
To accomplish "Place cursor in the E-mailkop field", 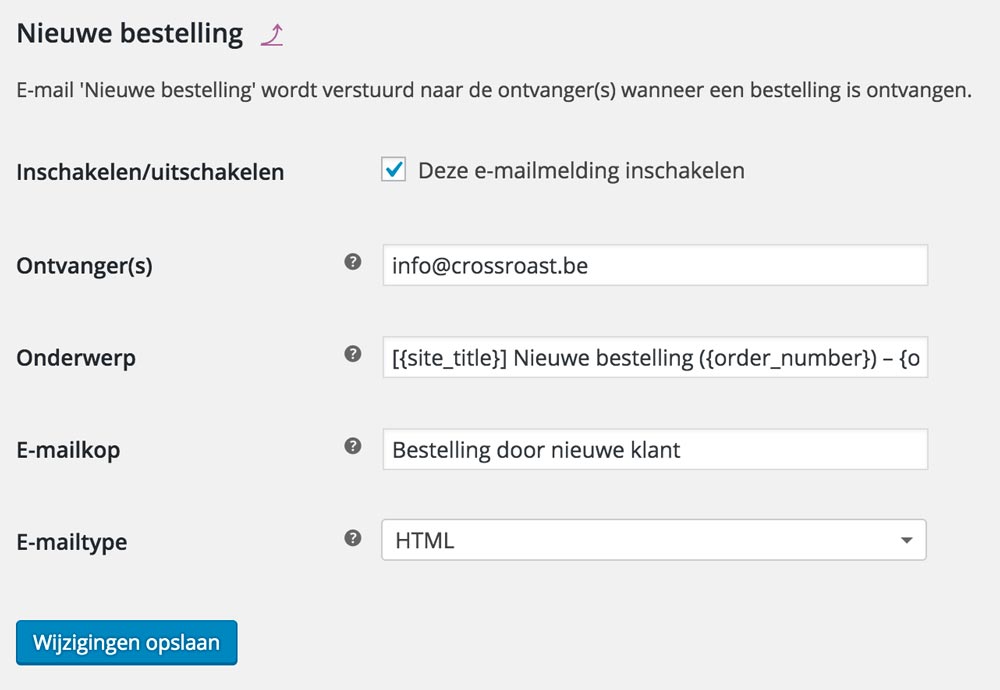I will click(x=655, y=449).
